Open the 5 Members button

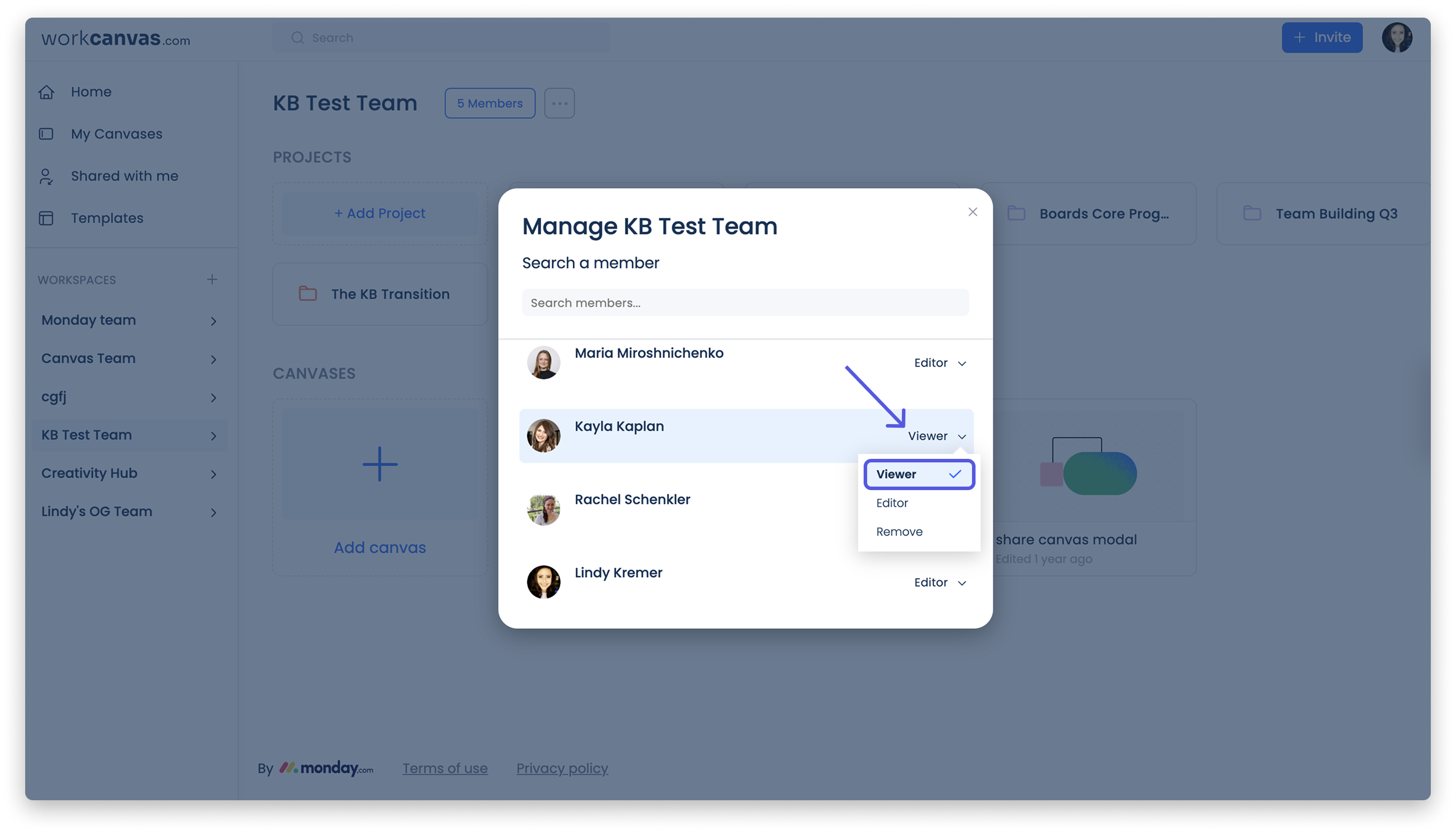490,103
